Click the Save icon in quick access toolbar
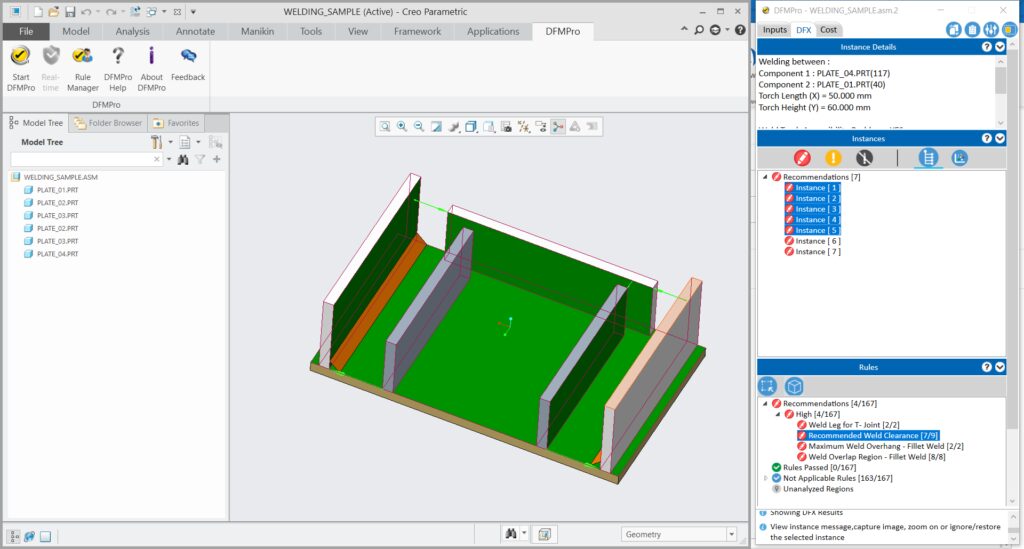This screenshot has width=1024, height=549. pos(70,12)
